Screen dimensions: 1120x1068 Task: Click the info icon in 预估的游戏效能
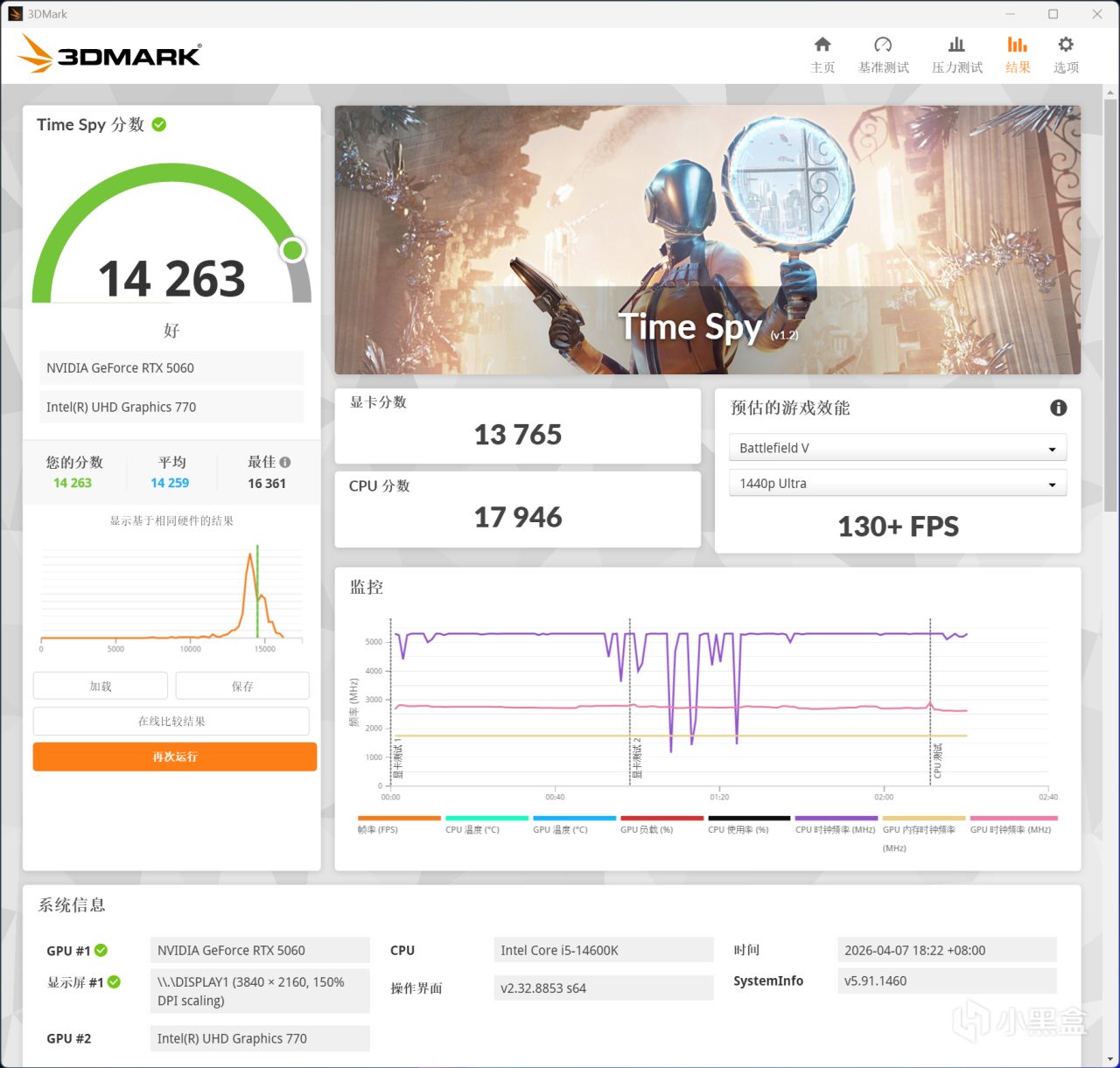pos(1058,408)
